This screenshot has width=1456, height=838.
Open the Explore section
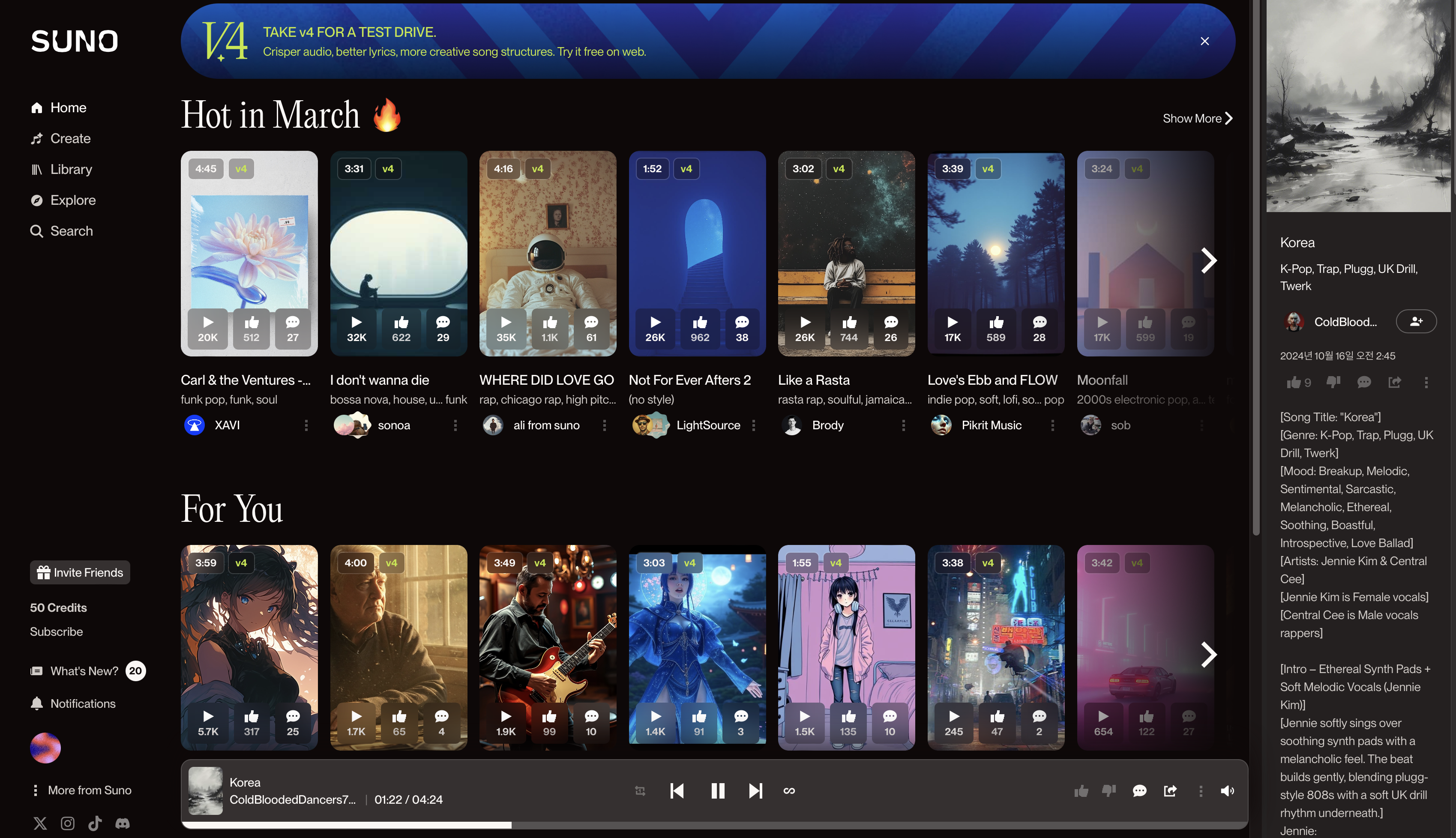coord(72,200)
